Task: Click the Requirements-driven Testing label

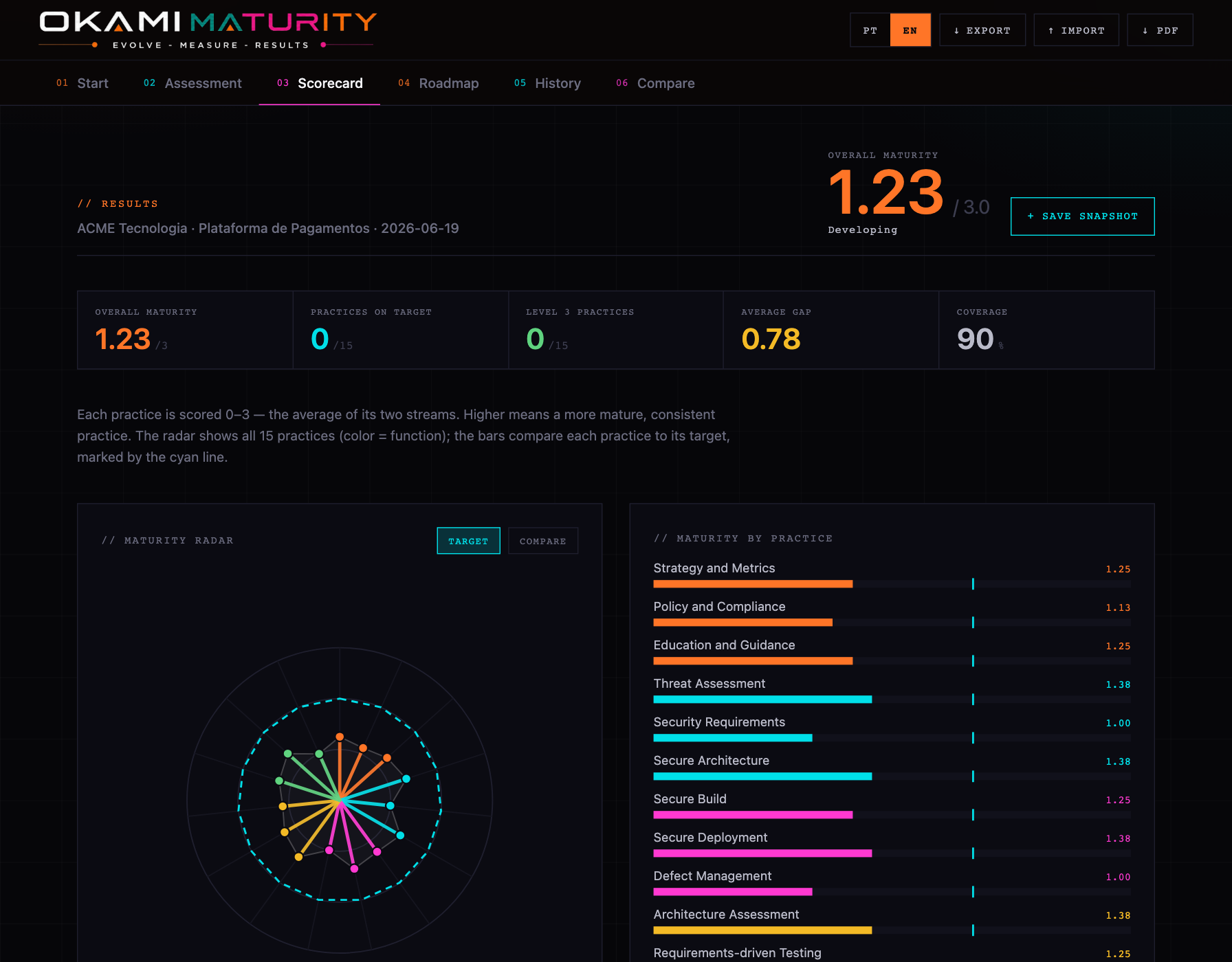Action: click(737, 953)
